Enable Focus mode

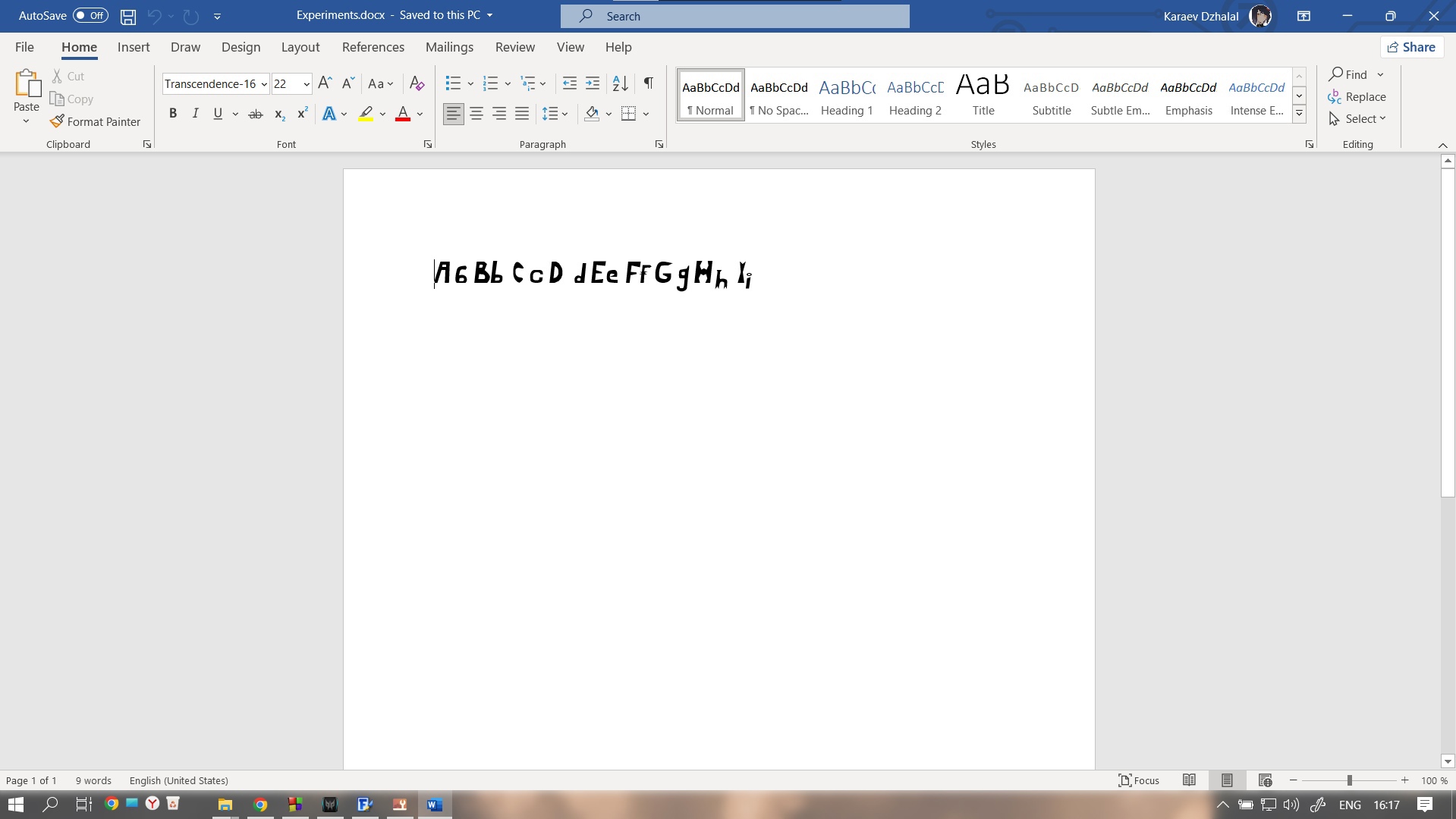(x=1139, y=780)
